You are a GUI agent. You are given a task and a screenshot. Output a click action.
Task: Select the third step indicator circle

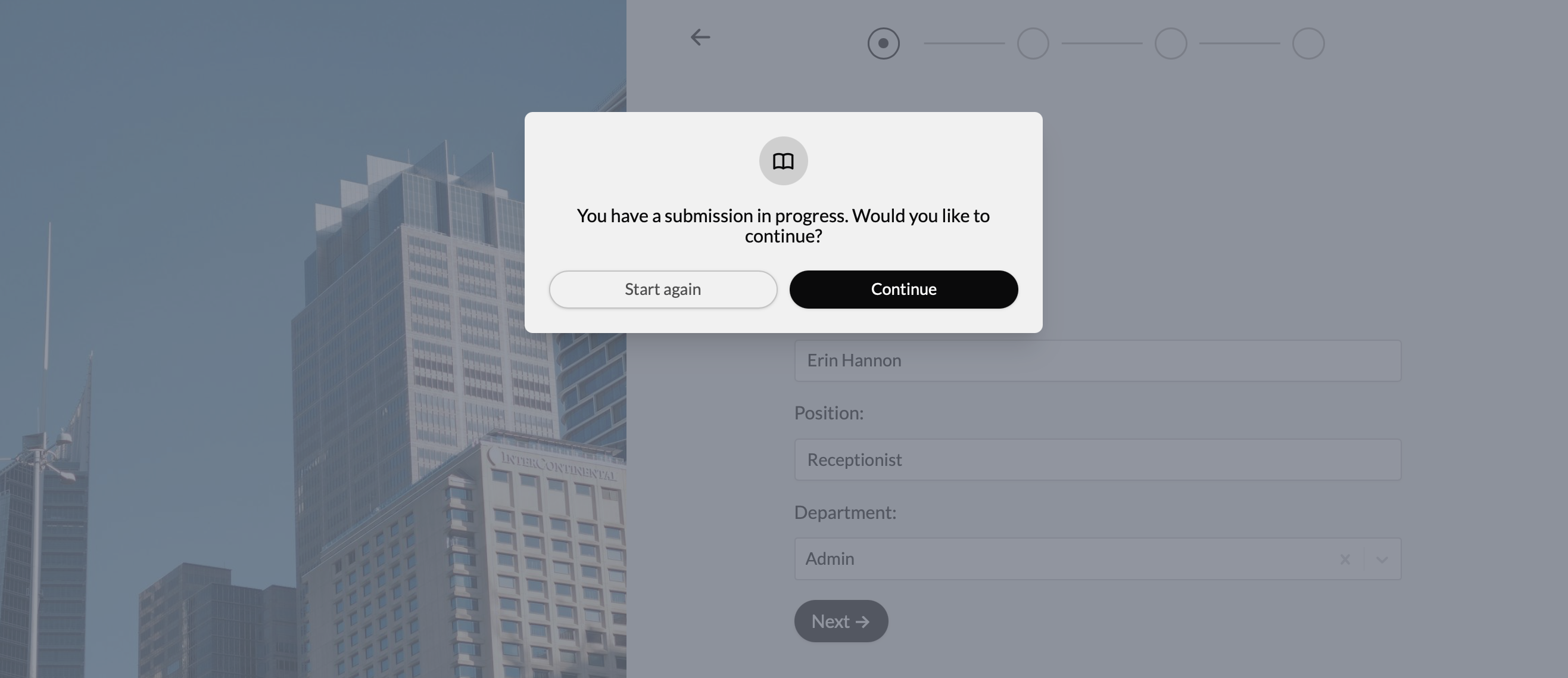tap(1171, 43)
